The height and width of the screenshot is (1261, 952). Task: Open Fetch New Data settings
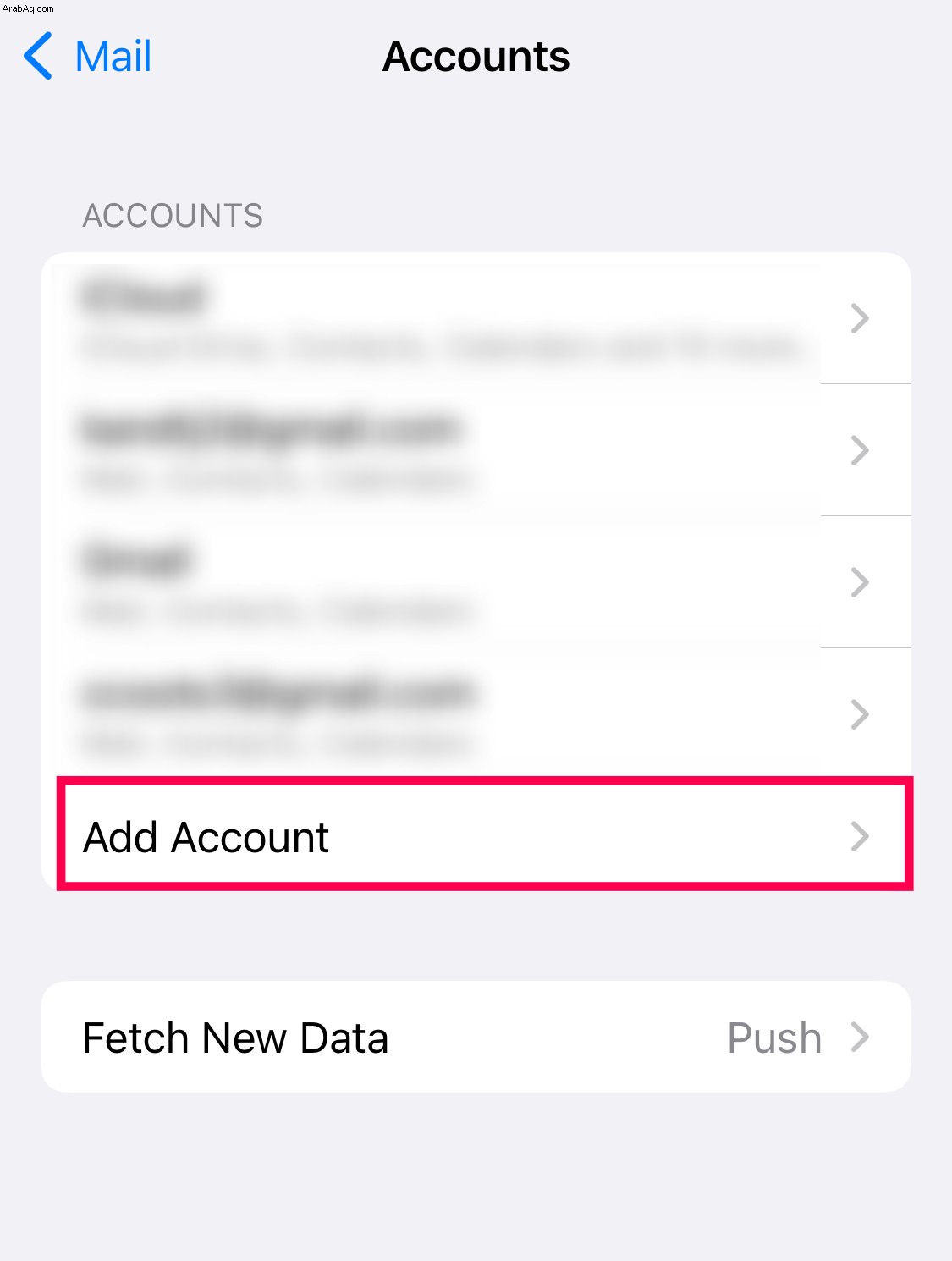click(476, 1037)
